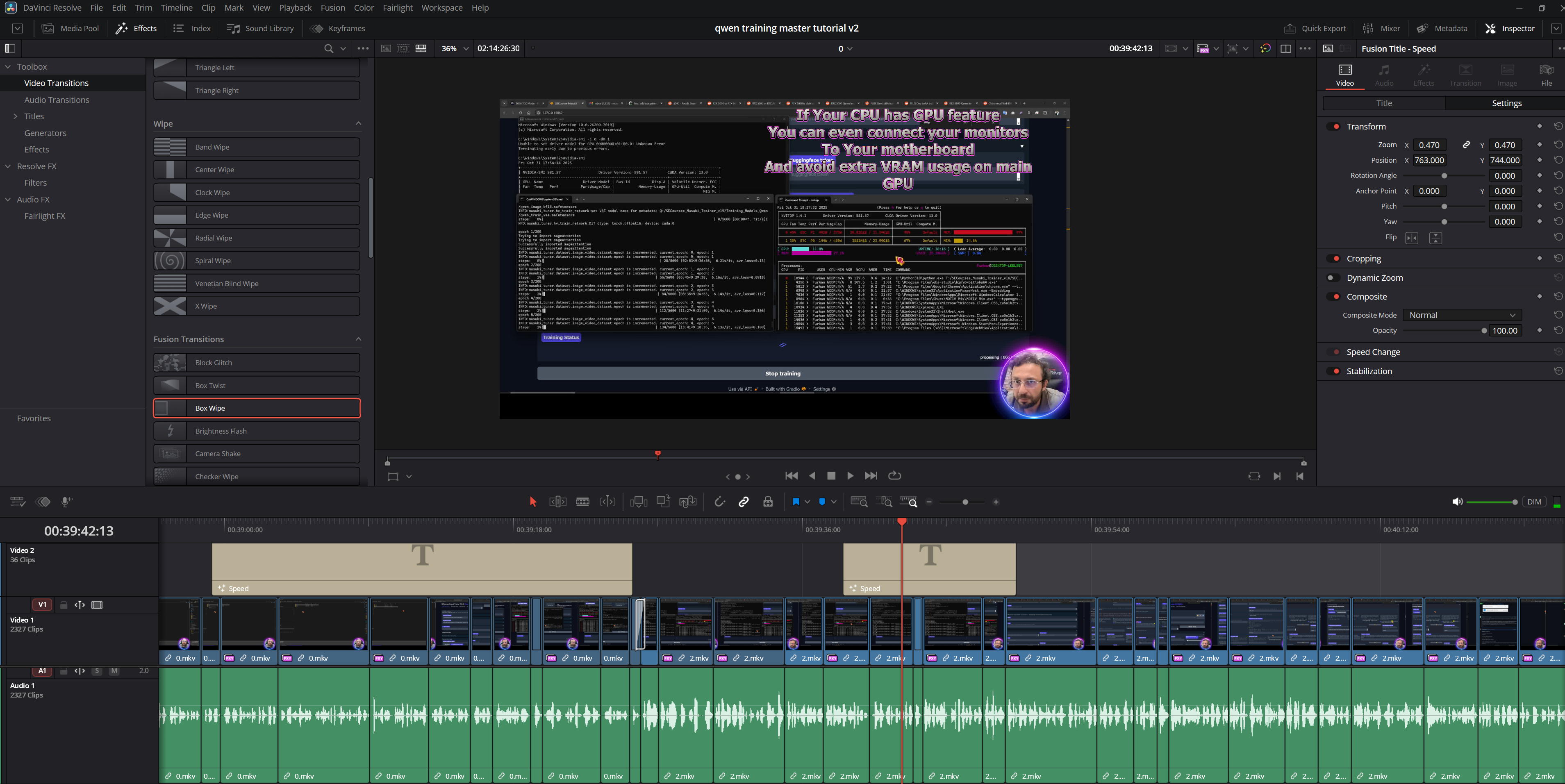This screenshot has width=1565, height=784.
Task: Open the Sound Library panel
Action: pyautogui.click(x=260, y=28)
